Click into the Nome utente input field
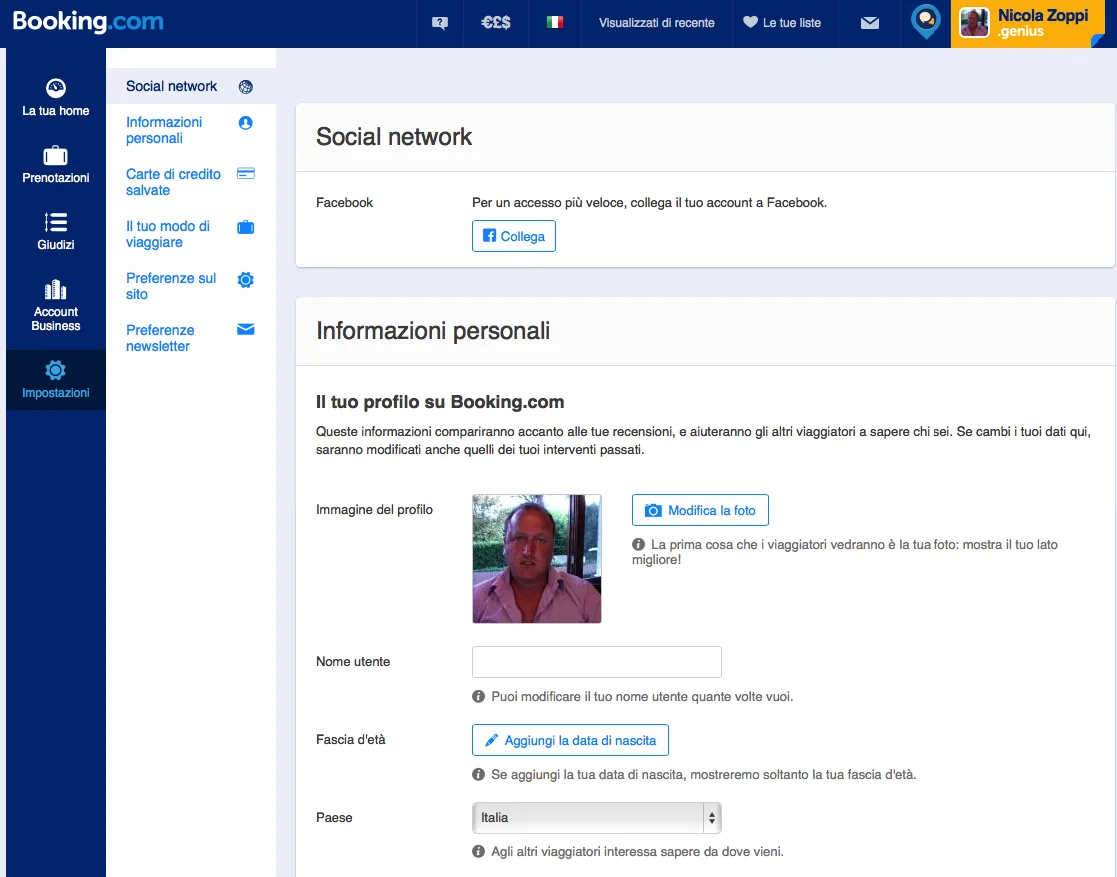 click(x=597, y=662)
